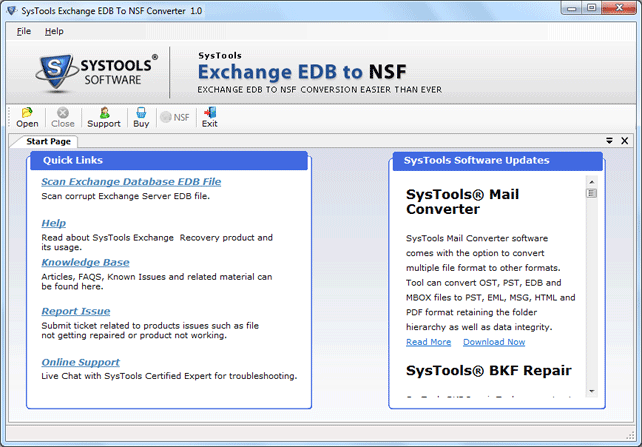
Task: Start Online Support live chat link
Action: [x=81, y=361]
